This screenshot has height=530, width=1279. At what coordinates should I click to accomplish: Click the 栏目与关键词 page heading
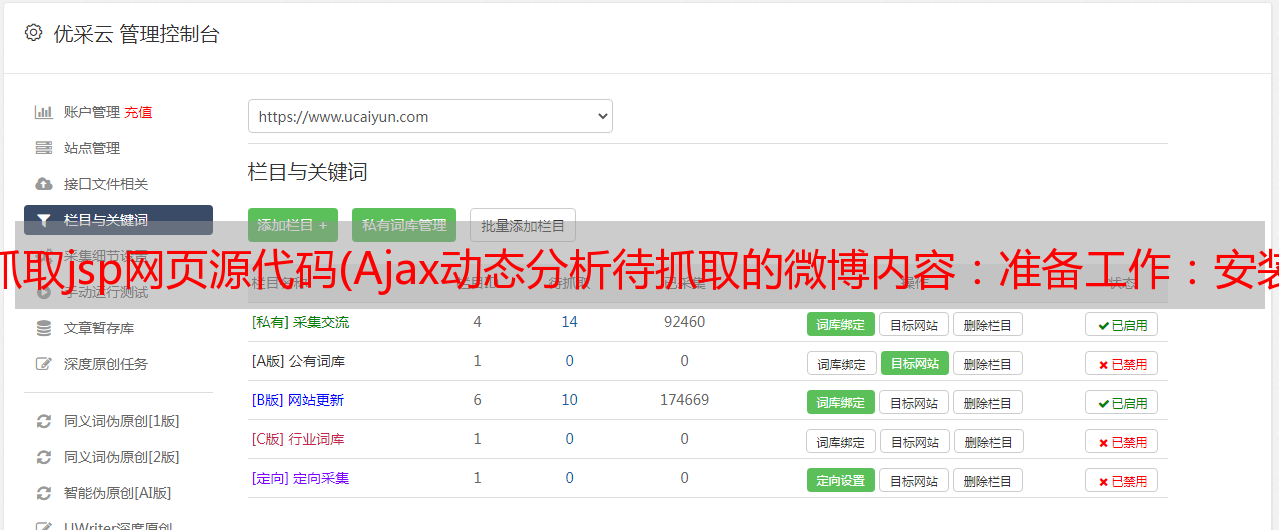point(308,172)
